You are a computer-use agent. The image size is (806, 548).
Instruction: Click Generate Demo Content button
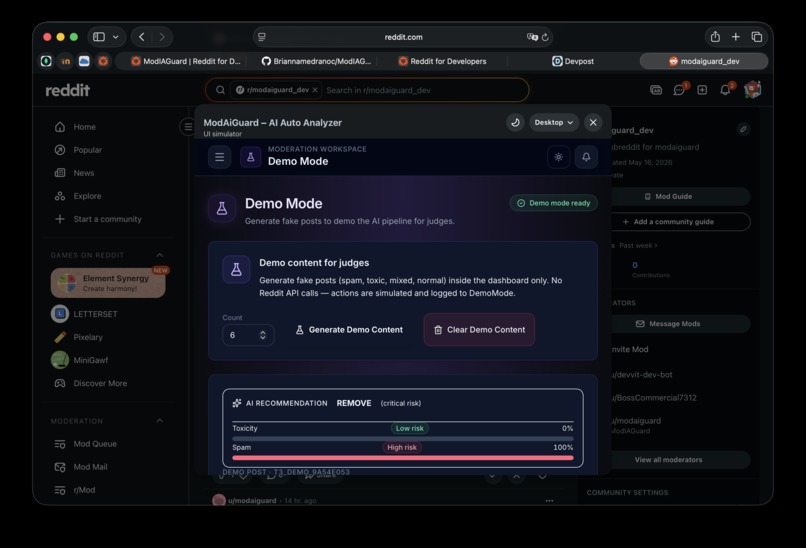click(x=349, y=330)
